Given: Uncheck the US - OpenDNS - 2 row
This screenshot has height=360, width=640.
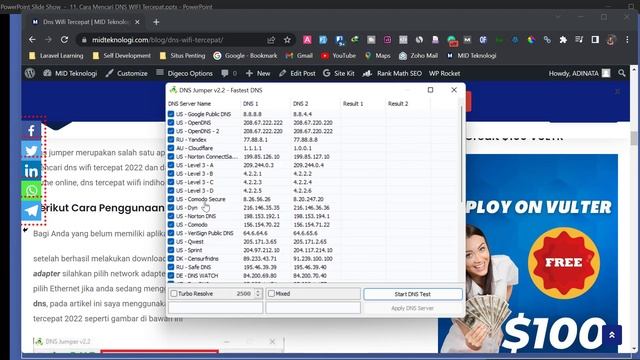Looking at the screenshot, I should coord(171,131).
